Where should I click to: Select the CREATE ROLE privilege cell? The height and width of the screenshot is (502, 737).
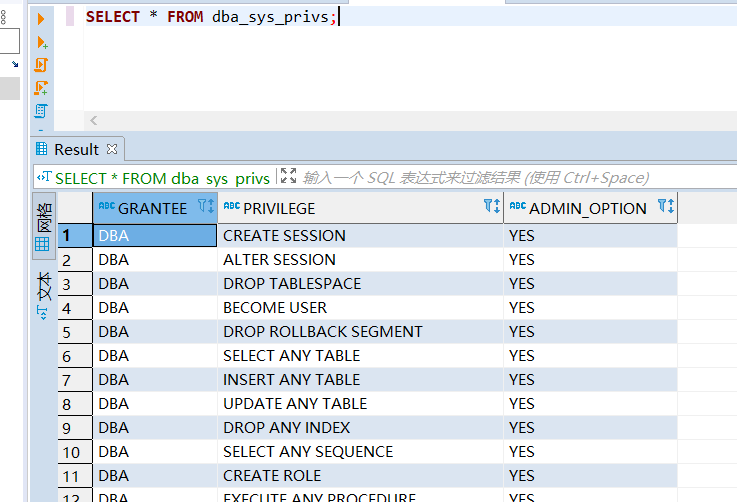point(272,476)
